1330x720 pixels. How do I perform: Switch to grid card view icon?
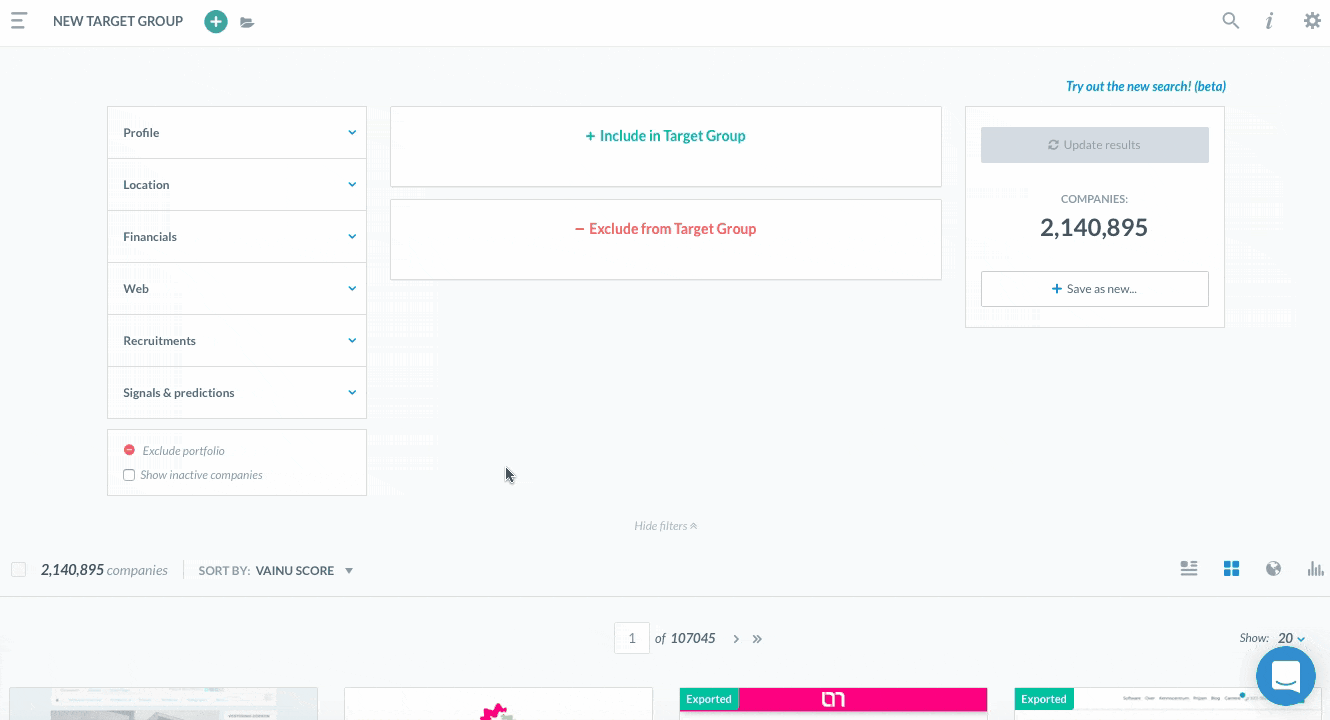tap(1231, 569)
